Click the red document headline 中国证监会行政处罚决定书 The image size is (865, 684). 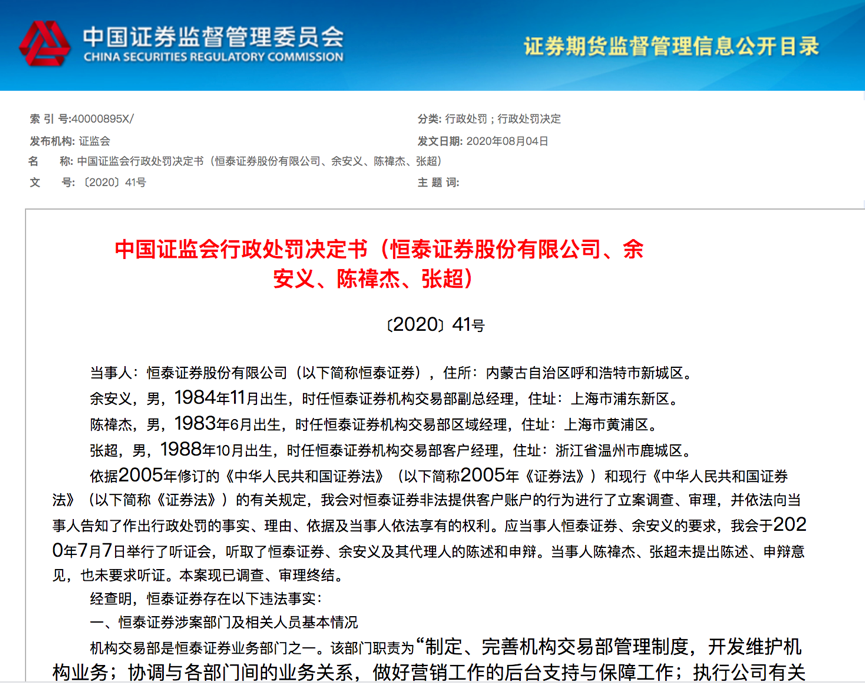378,264
